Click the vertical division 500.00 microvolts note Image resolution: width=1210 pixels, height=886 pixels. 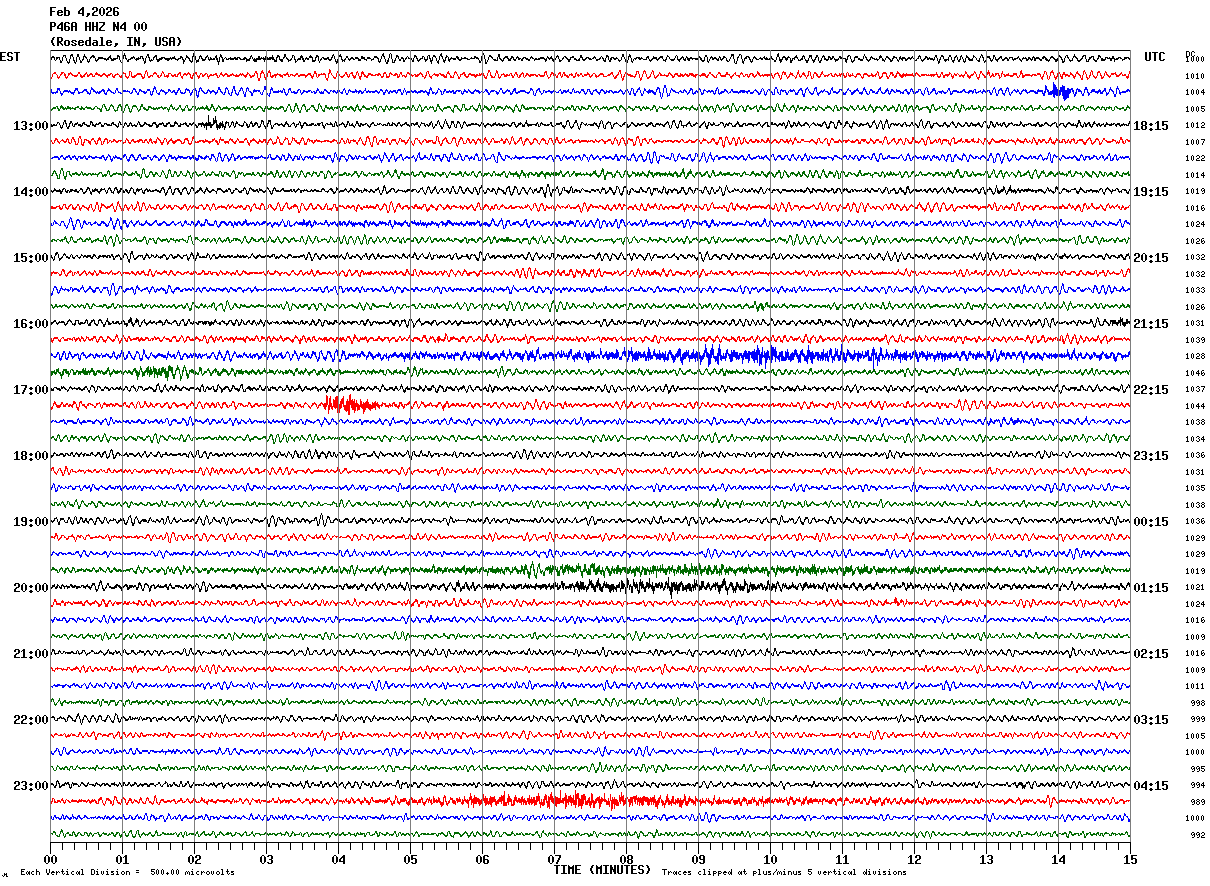127,872
